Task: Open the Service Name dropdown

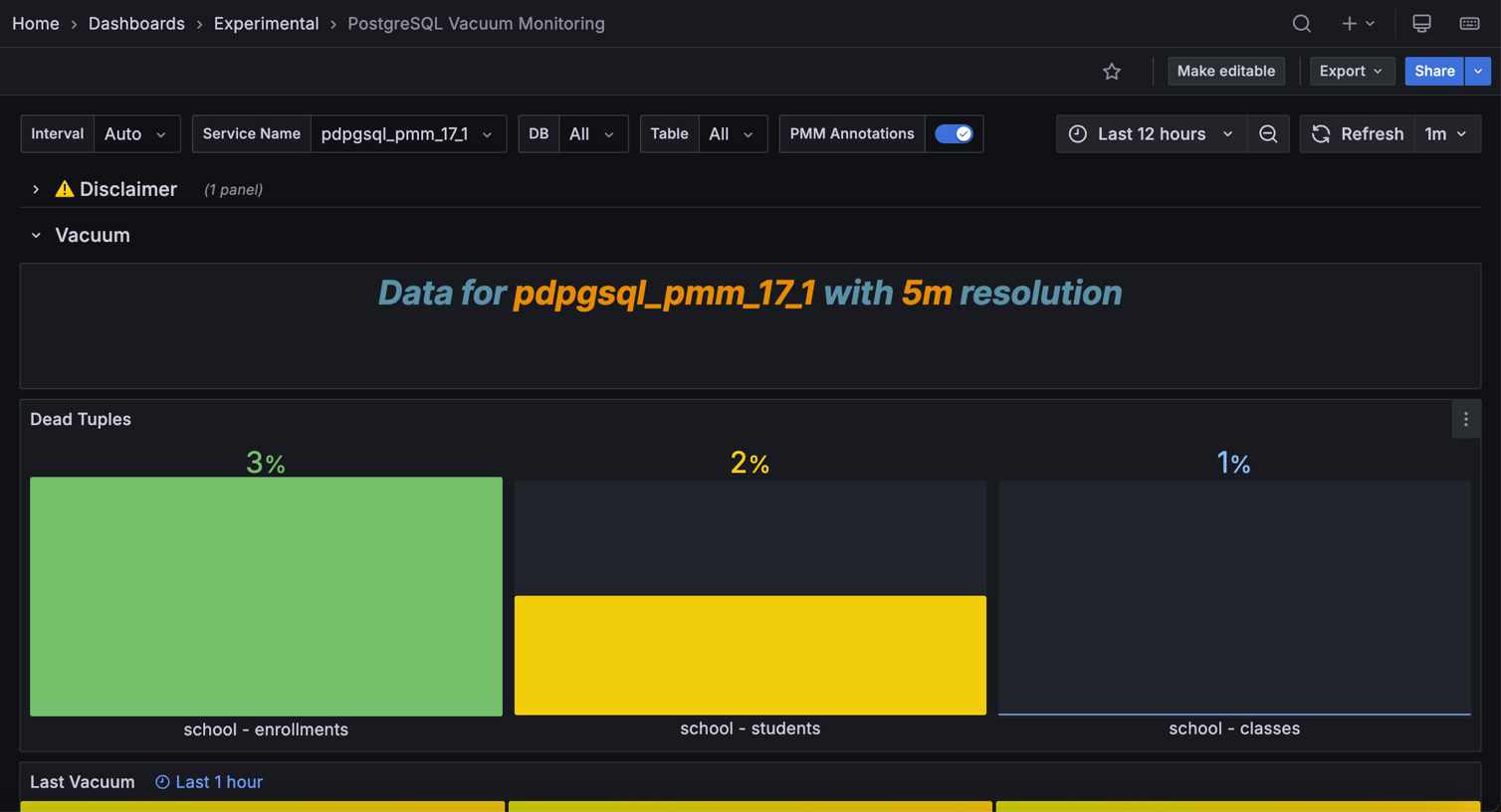Action: (x=407, y=133)
